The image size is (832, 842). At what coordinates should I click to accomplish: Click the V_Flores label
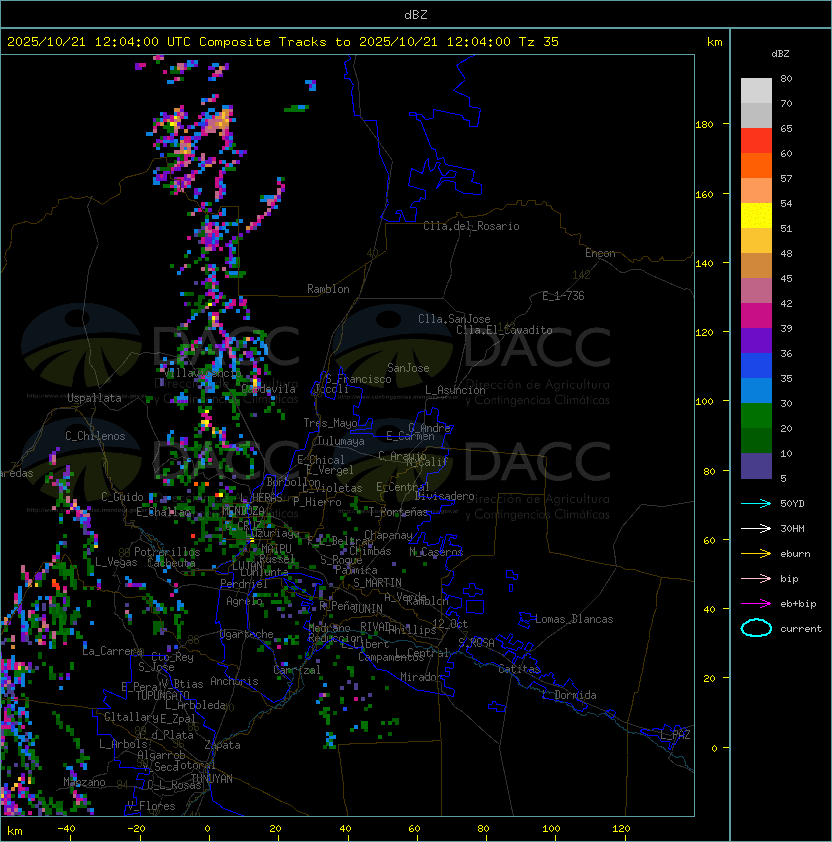pyautogui.click(x=151, y=806)
